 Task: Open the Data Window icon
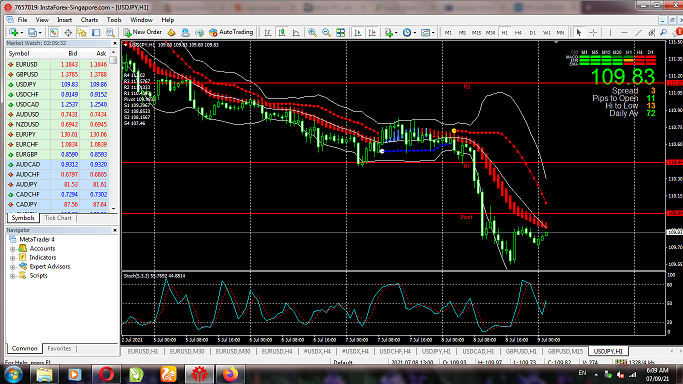click(x=68, y=33)
